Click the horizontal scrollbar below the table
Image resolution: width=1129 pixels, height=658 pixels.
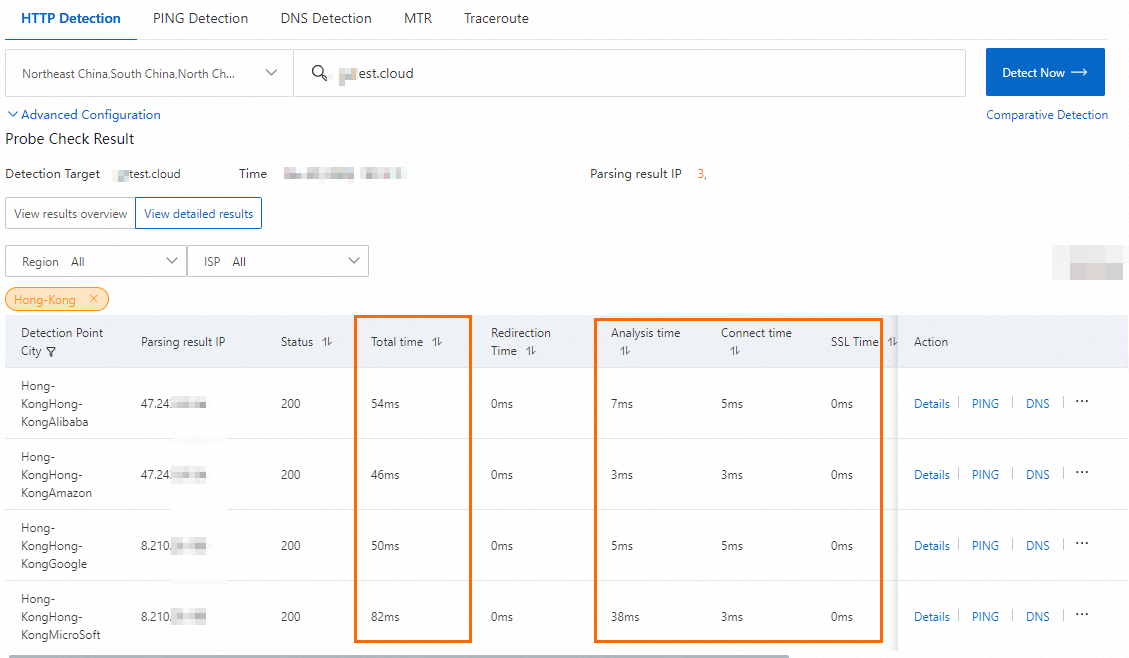click(400, 656)
